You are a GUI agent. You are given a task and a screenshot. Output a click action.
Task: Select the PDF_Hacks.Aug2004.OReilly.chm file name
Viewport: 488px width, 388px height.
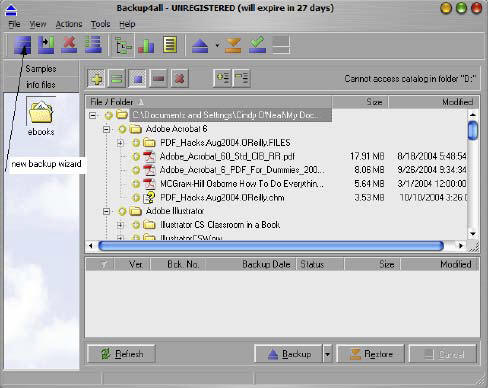click(x=222, y=198)
